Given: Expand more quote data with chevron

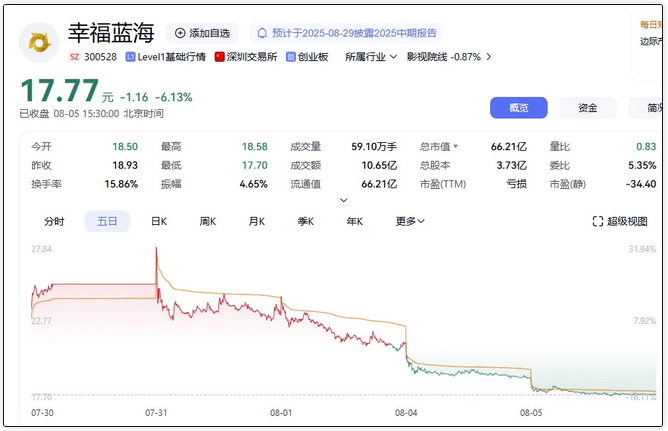Looking at the screenshot, I should click(344, 200).
